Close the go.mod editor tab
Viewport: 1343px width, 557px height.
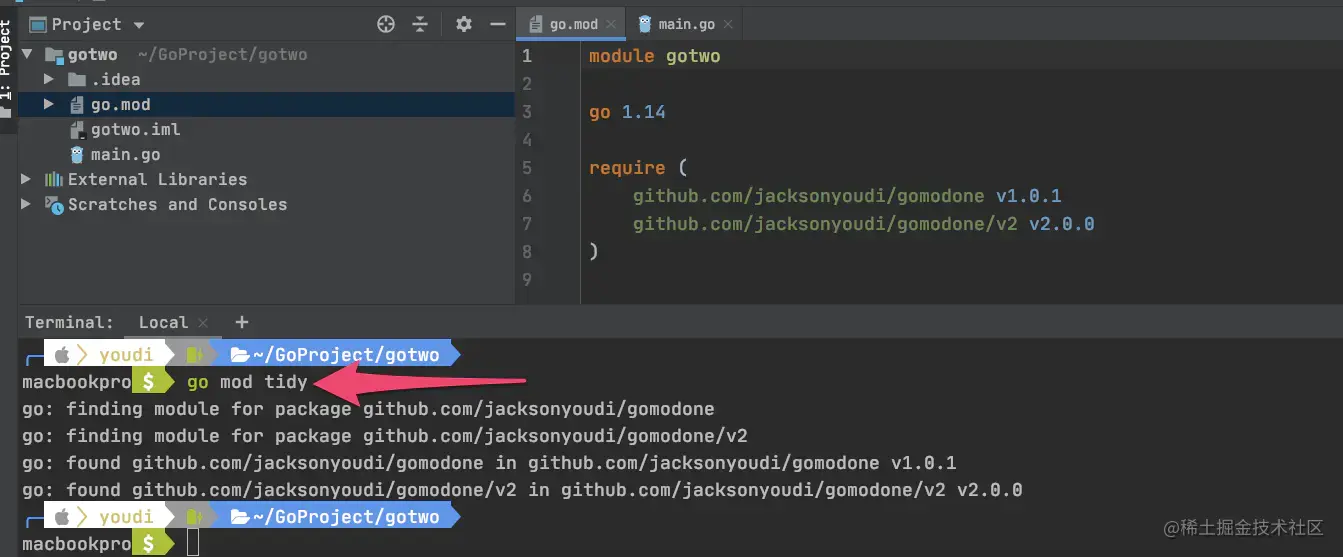(x=612, y=25)
